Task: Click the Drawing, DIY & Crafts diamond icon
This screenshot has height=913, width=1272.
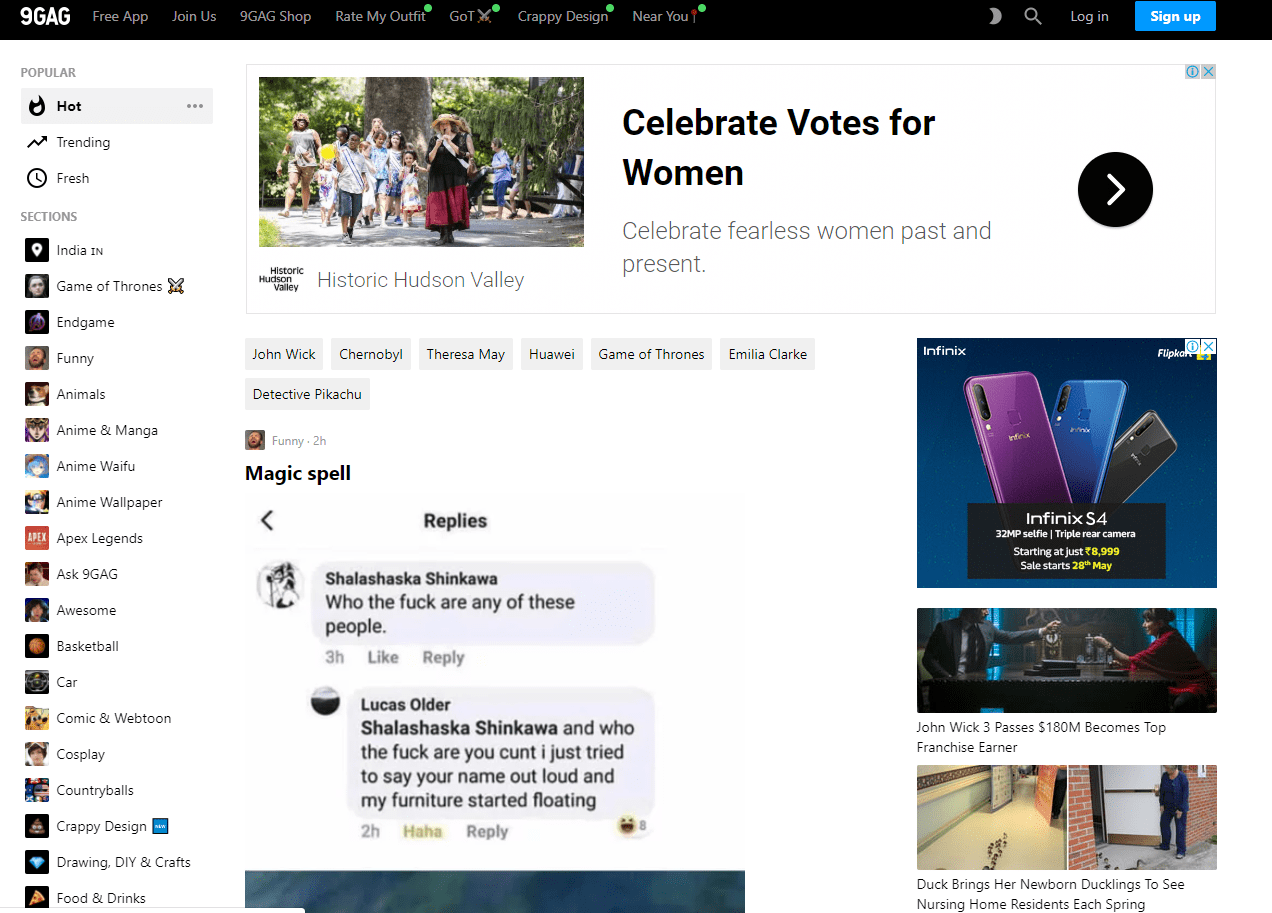Action: tap(37, 862)
